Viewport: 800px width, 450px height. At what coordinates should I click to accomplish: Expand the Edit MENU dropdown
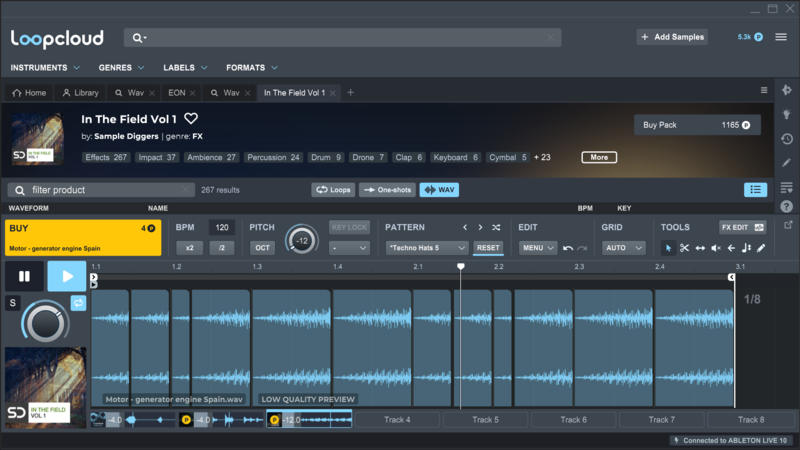tap(537, 248)
